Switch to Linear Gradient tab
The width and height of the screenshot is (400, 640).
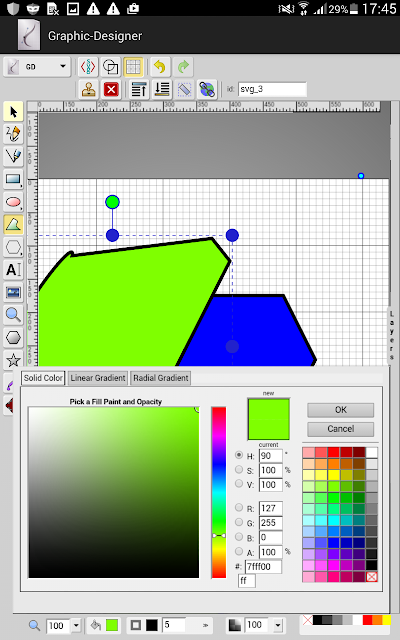[98, 378]
